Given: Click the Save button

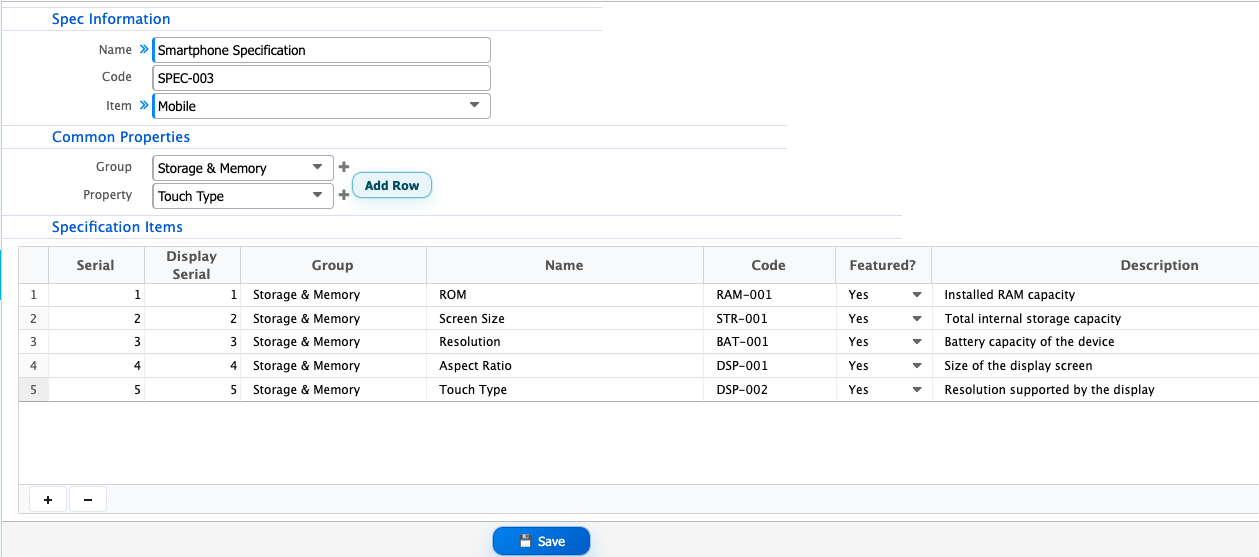Looking at the screenshot, I should pos(541,541).
